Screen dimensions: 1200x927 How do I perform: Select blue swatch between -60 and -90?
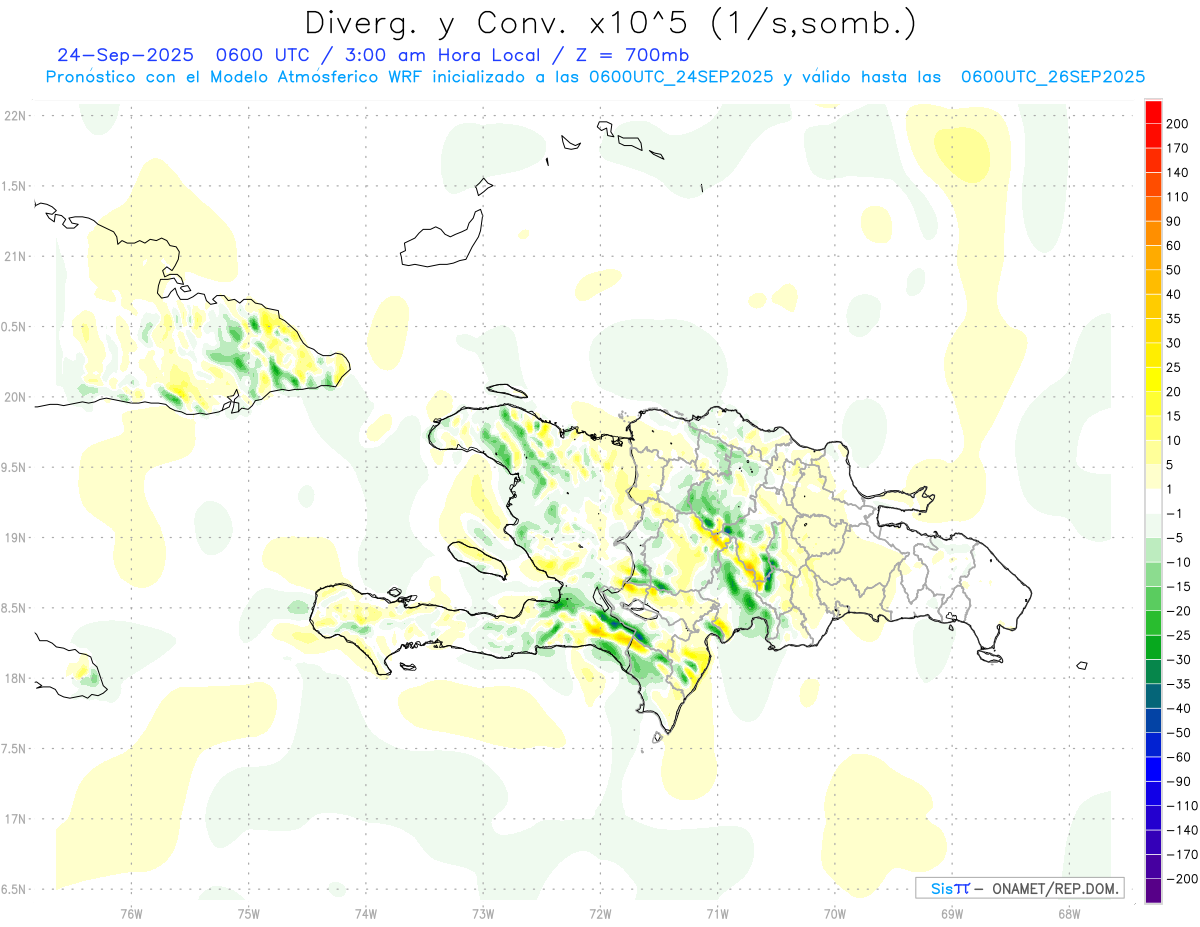point(1153,769)
